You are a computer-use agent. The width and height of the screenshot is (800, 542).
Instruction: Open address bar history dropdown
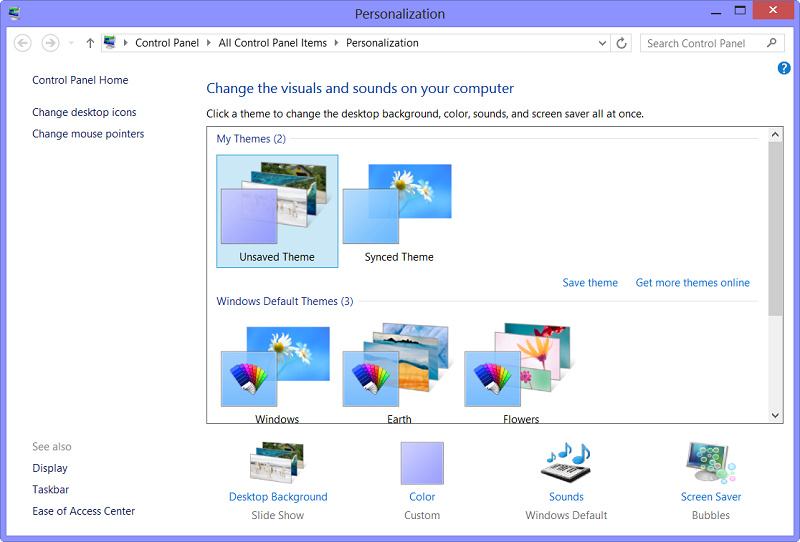point(602,43)
